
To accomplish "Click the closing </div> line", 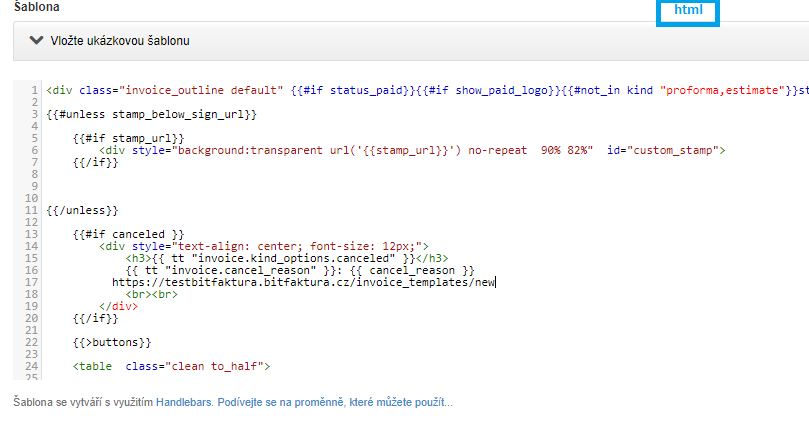I will point(119,306).
